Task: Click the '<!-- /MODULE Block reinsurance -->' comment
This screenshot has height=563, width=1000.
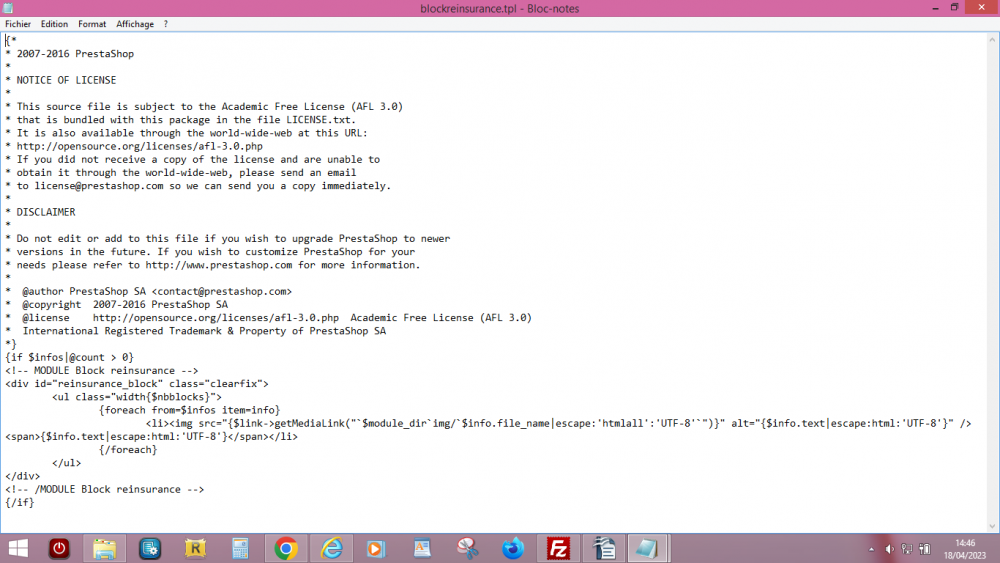Action: 105,490
